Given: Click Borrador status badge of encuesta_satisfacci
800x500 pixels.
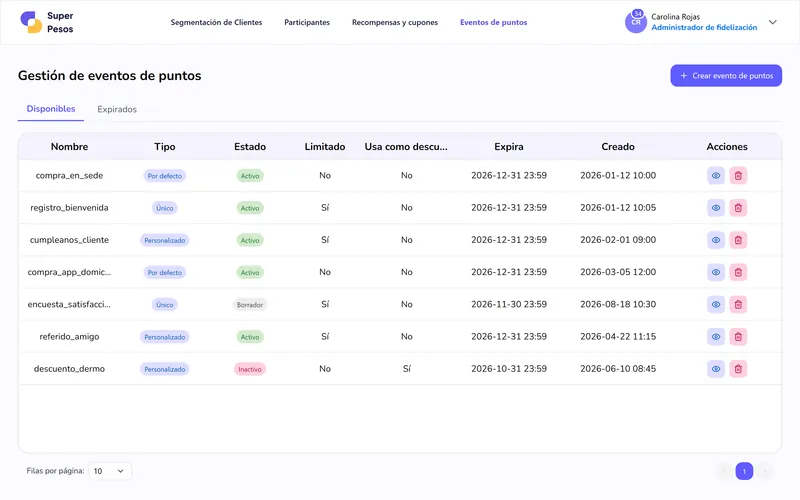Looking at the screenshot, I should click(x=250, y=305).
